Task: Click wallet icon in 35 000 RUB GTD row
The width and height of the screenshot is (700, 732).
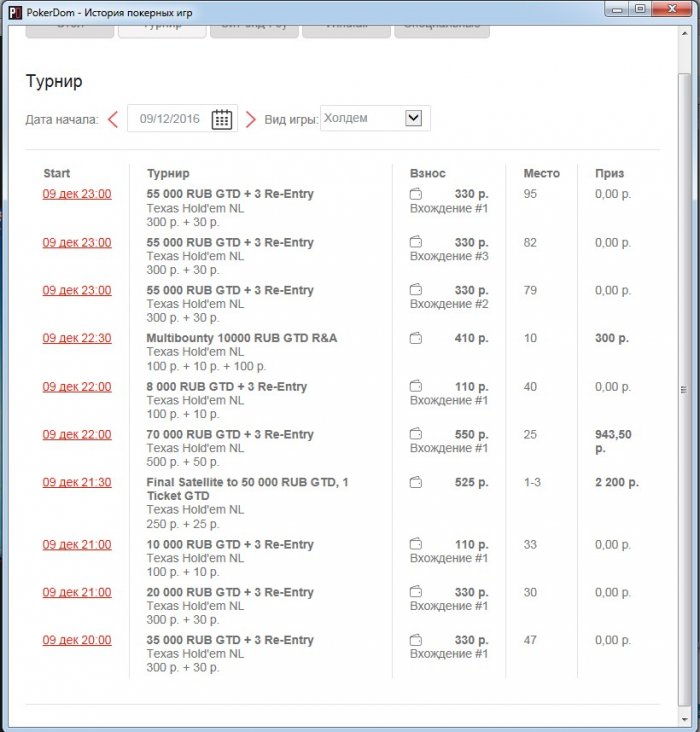Action: point(416,640)
